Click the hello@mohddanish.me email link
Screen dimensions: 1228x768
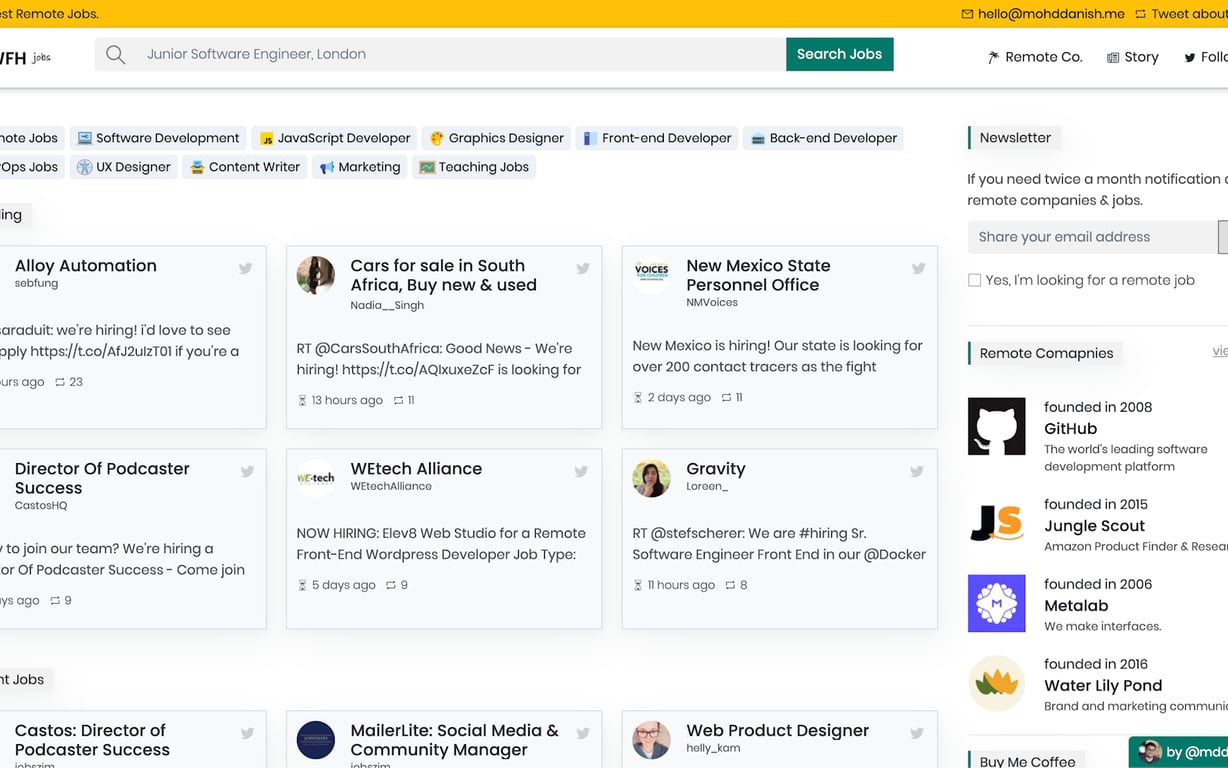point(1043,13)
